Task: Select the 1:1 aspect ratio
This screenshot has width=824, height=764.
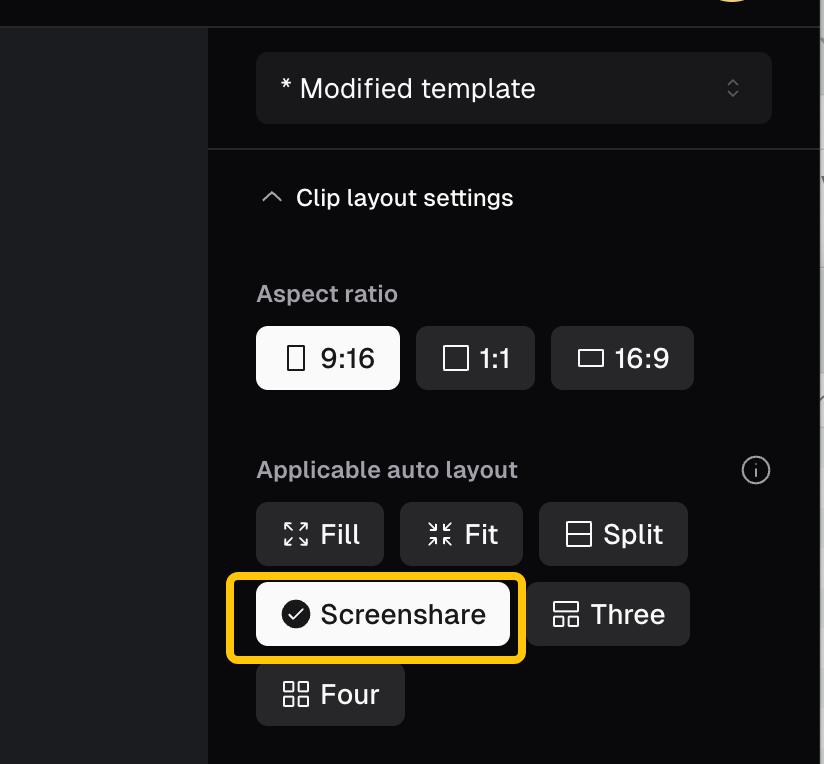Action: (x=475, y=358)
